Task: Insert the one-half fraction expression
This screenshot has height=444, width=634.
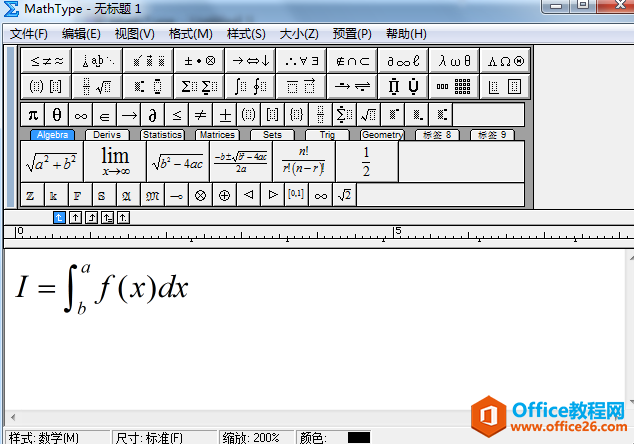Action: click(367, 162)
